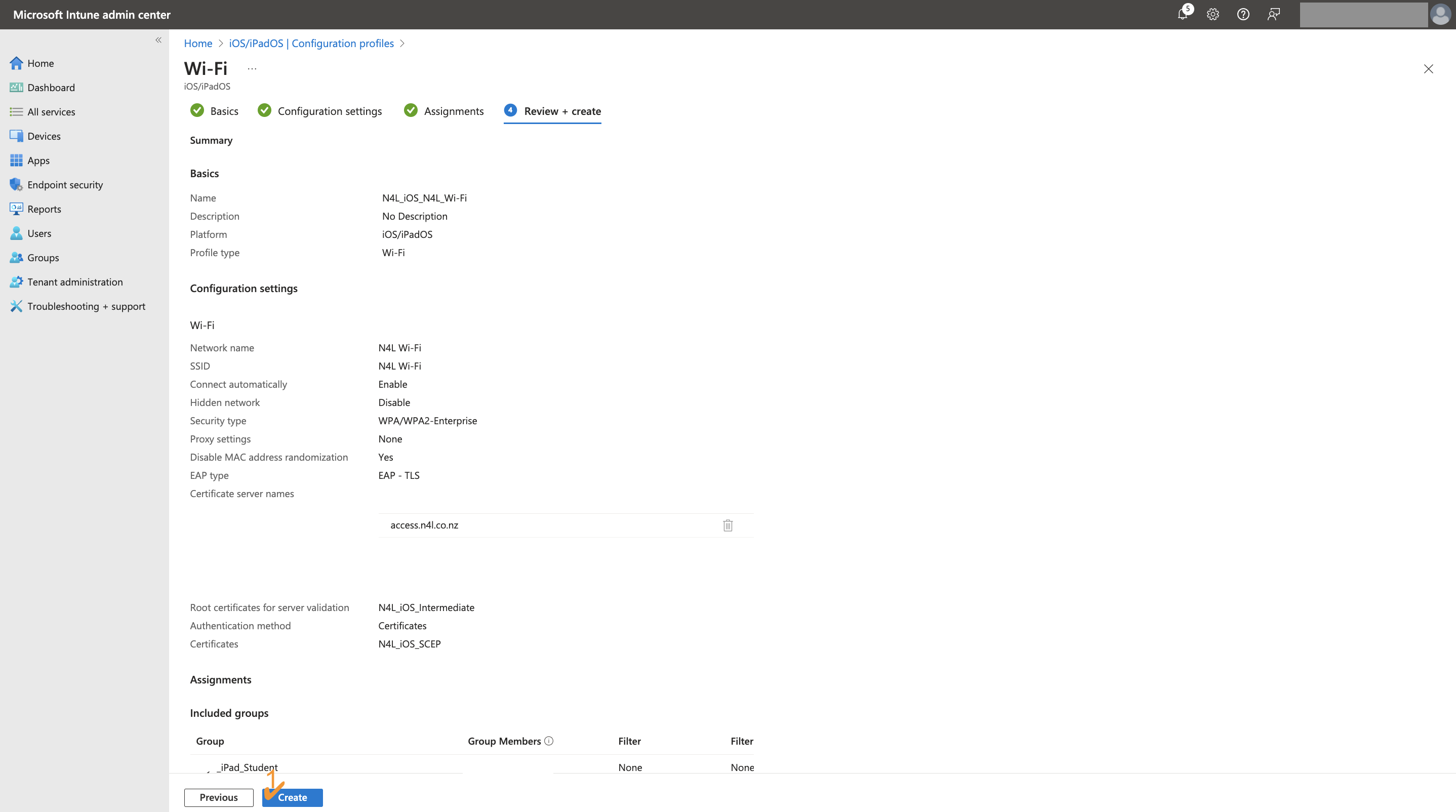The image size is (1456, 812).
Task: Open the notifications bell showing 5 alerts
Action: click(1182, 14)
